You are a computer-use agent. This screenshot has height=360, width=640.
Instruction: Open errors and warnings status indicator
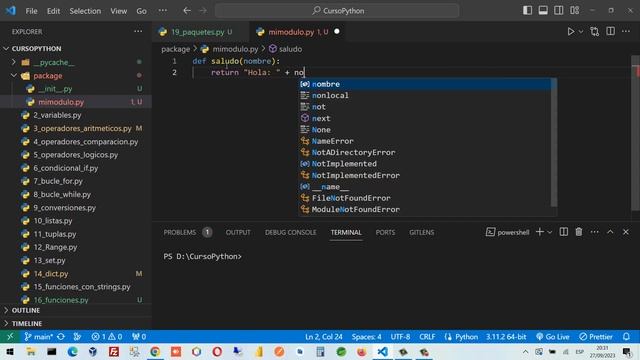pyautogui.click(x=107, y=337)
